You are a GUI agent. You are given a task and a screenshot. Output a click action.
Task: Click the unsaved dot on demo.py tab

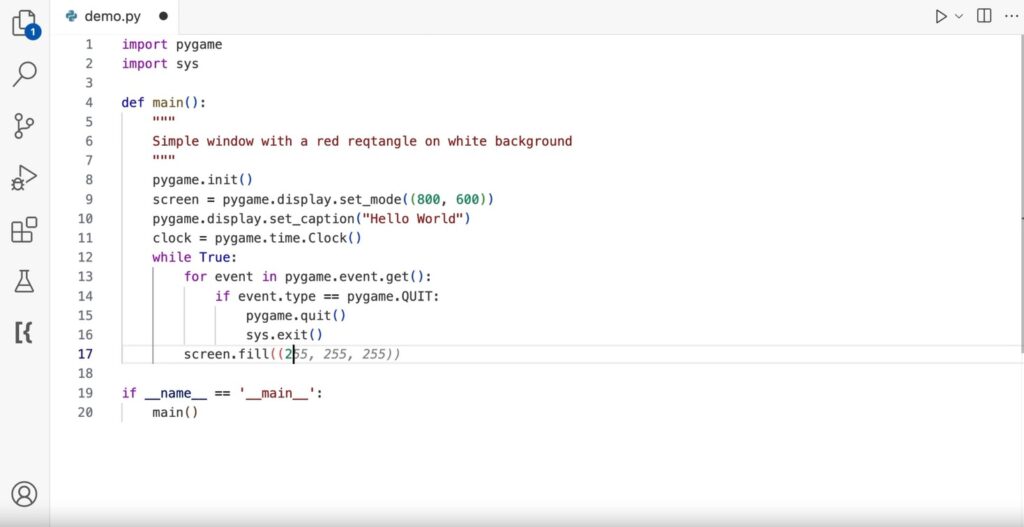(163, 16)
